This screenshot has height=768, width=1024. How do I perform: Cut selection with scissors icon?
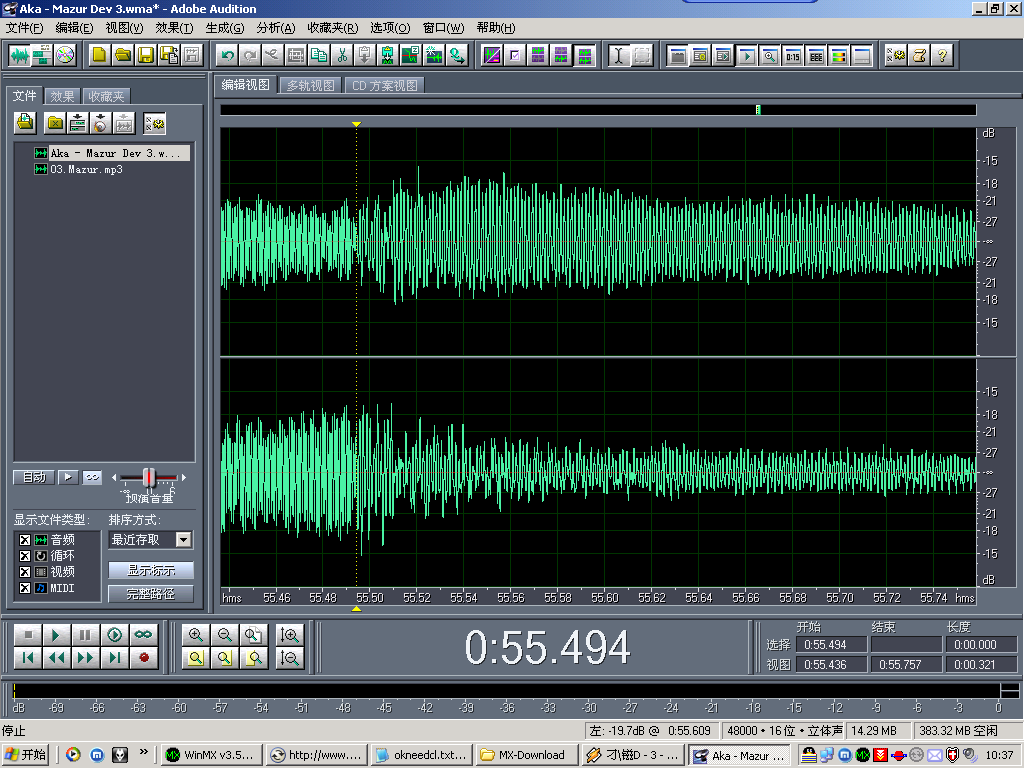(342, 56)
